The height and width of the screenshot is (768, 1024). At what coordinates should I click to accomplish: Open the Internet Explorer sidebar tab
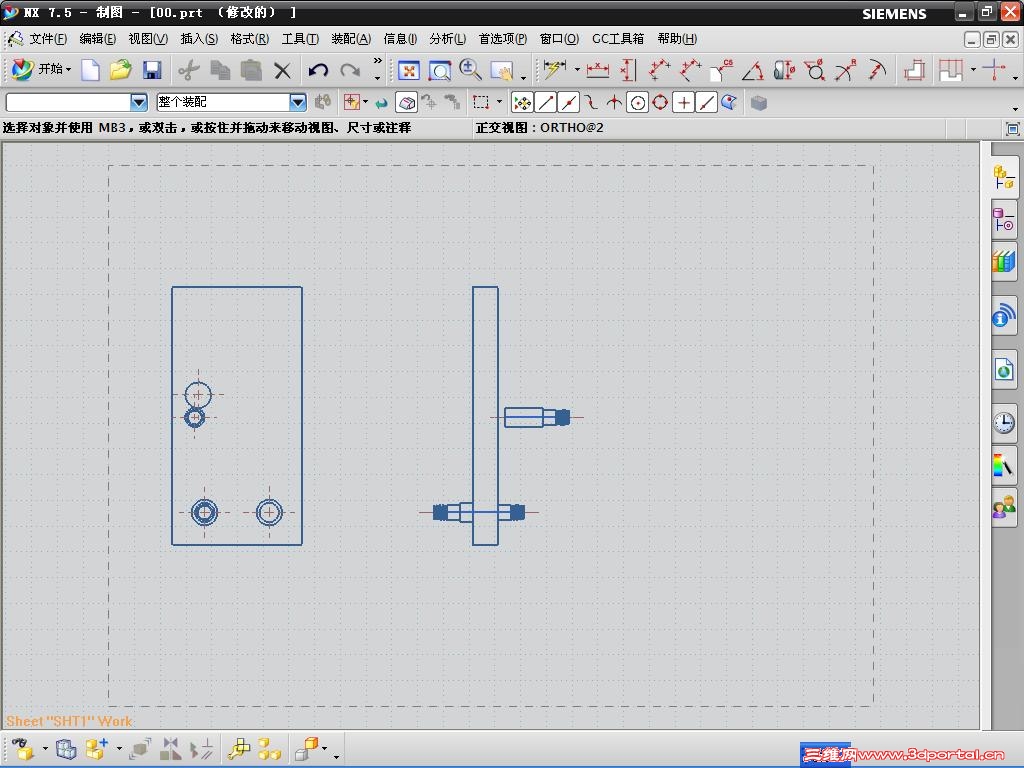(x=1004, y=371)
